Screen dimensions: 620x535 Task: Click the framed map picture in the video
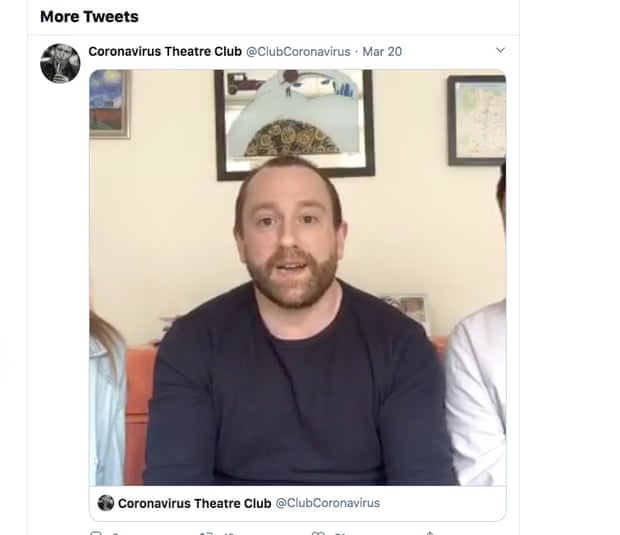pyautogui.click(x=477, y=121)
